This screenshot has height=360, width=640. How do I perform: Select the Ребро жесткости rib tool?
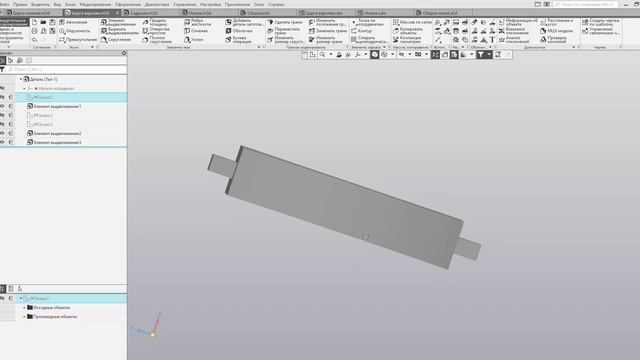197,22
